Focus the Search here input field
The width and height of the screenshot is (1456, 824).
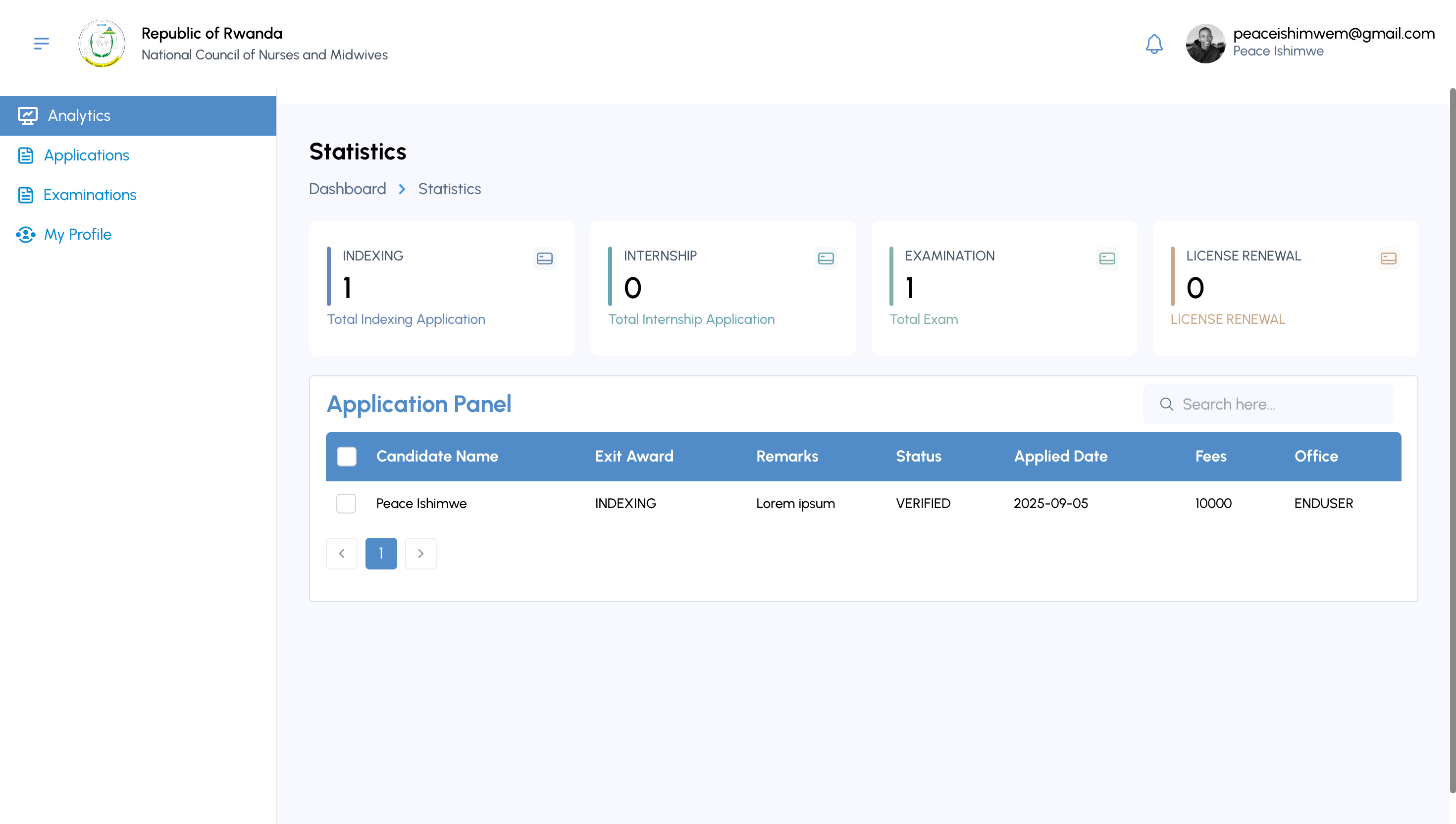[x=1268, y=404]
